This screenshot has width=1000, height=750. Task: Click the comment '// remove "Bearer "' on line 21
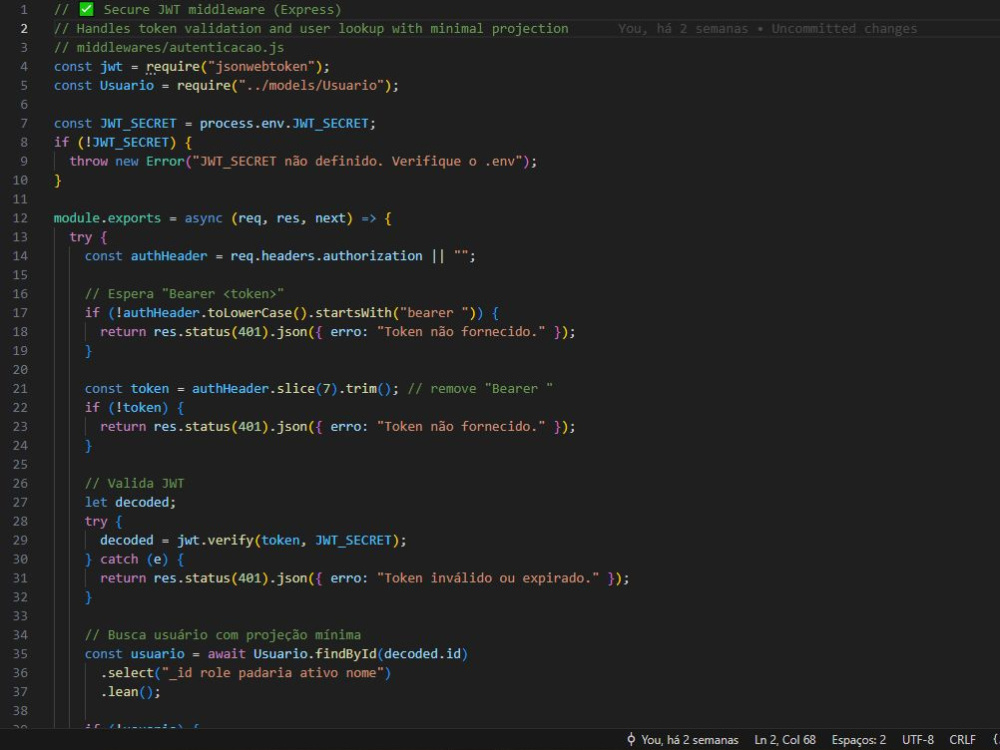pyautogui.click(x=480, y=388)
